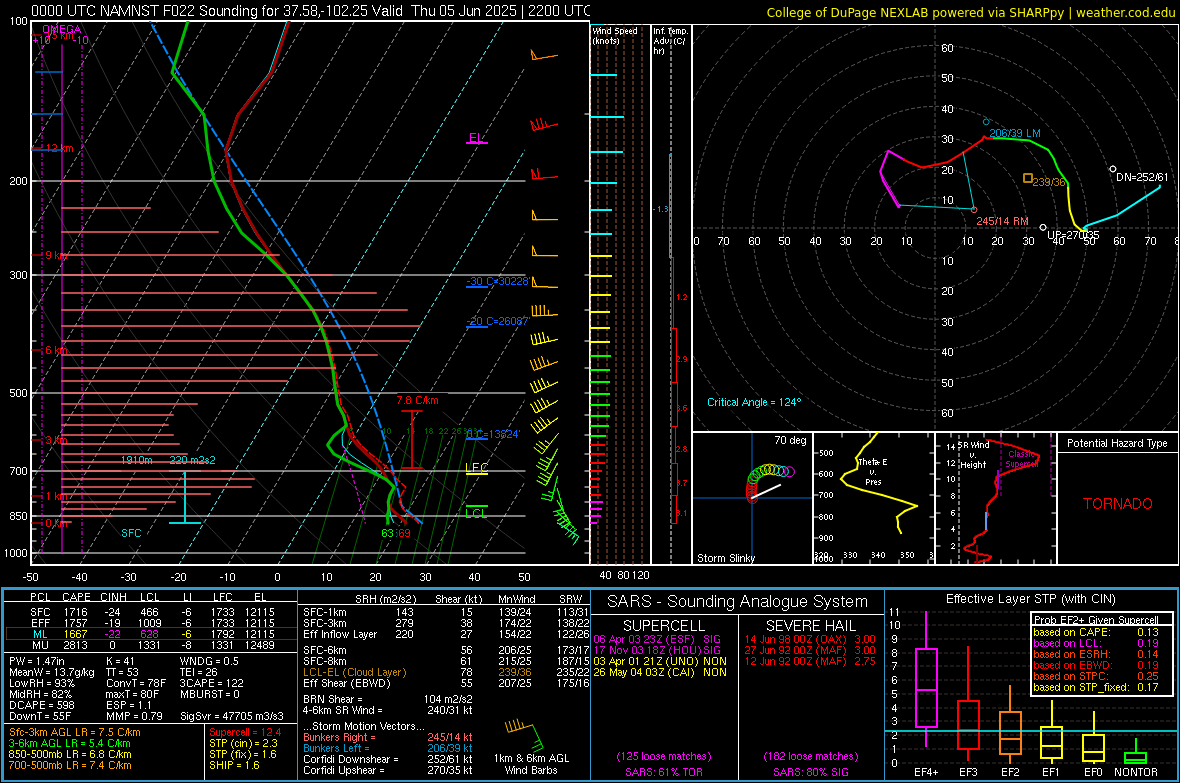The width and height of the screenshot is (1180, 783).
Task: Click 'SARS - Sounding Analogue System' heading
Action: [737, 602]
